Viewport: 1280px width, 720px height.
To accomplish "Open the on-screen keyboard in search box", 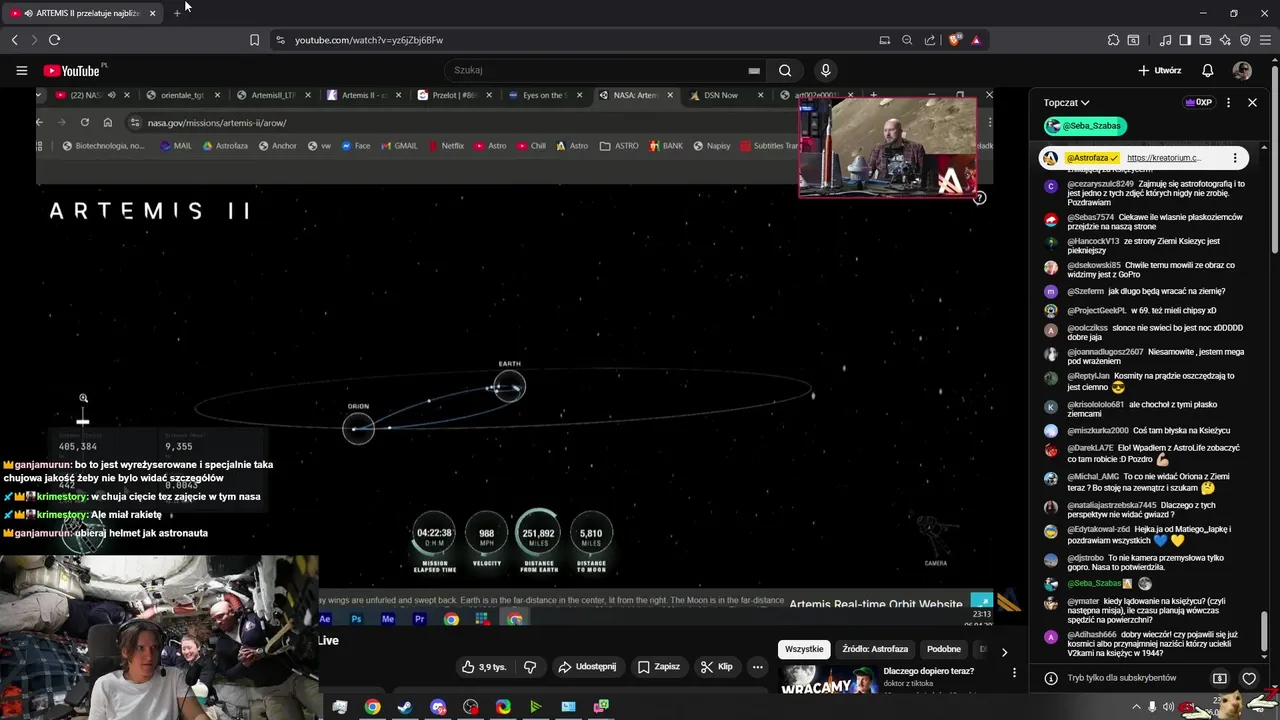I will [x=754, y=71].
